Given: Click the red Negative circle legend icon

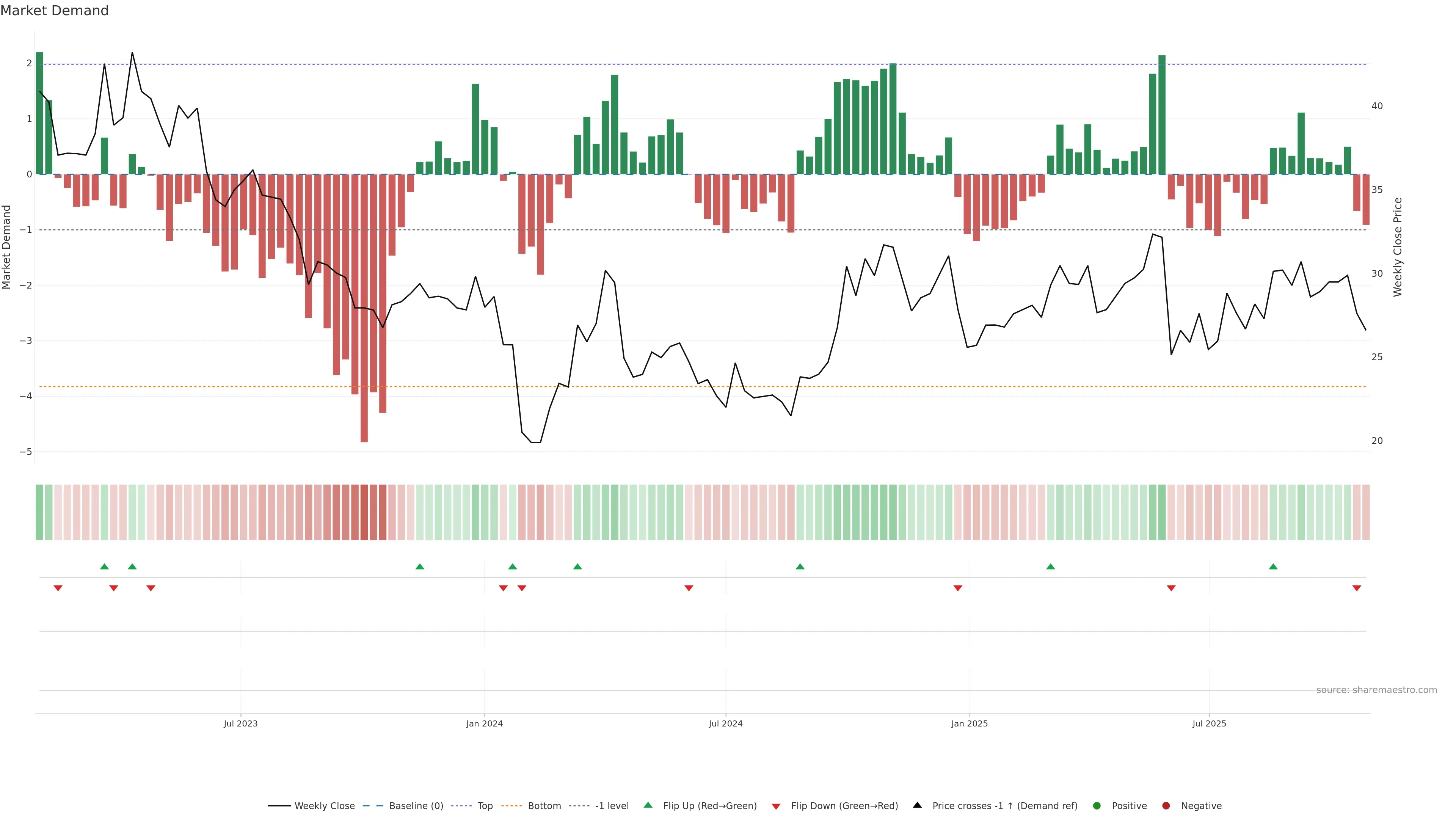Looking at the screenshot, I should pyautogui.click(x=1166, y=806).
